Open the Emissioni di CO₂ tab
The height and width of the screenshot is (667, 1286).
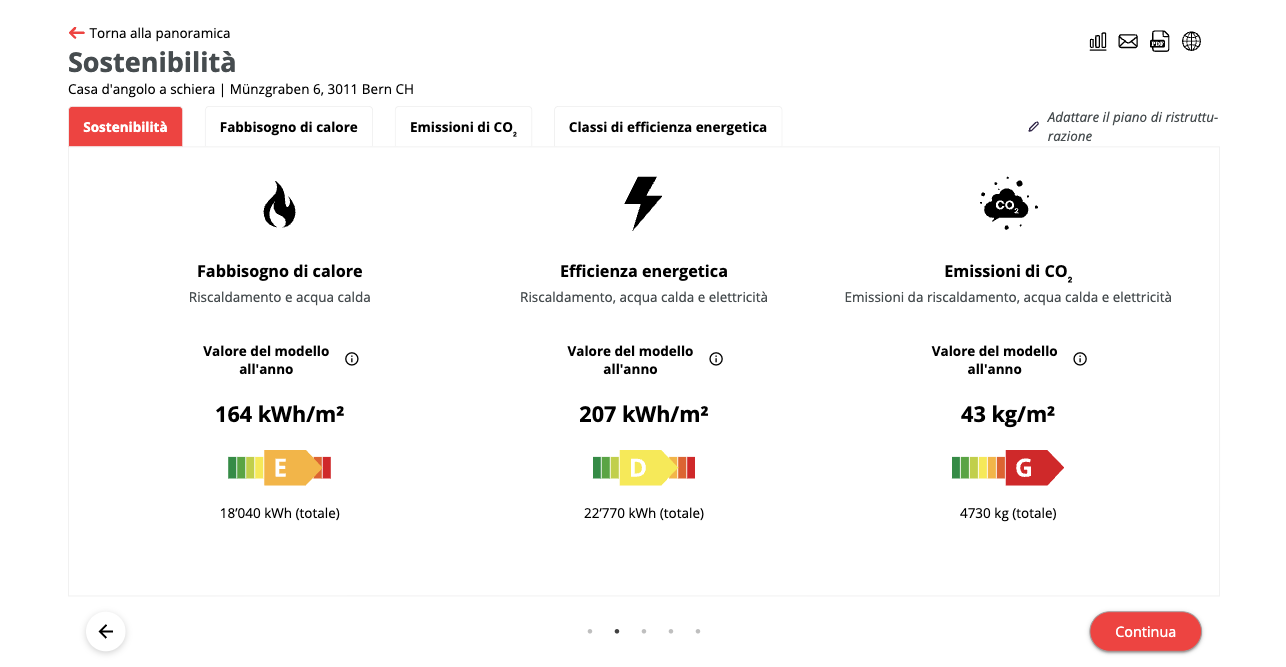463,127
